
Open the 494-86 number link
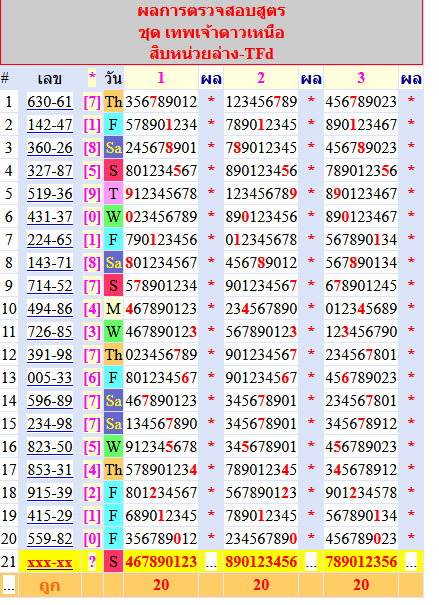click(x=50, y=309)
